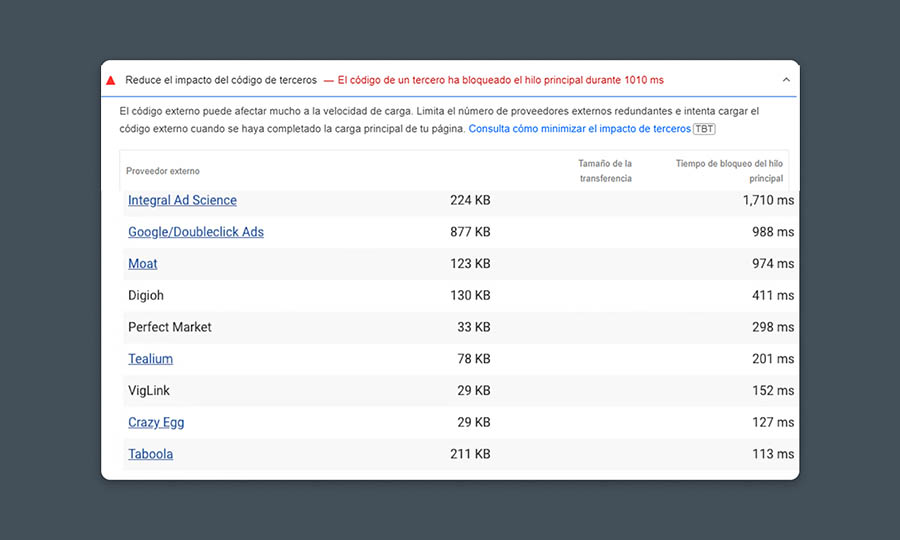Collapse the audit with the top-right chevron
The height and width of the screenshot is (540, 900).
(786, 80)
